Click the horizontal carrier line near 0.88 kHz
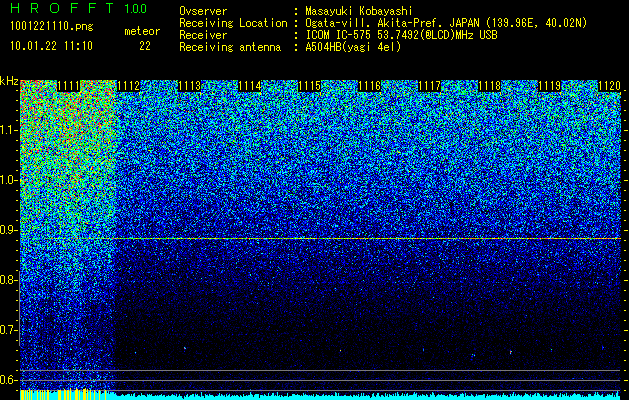The height and width of the screenshot is (400, 629). click(320, 238)
